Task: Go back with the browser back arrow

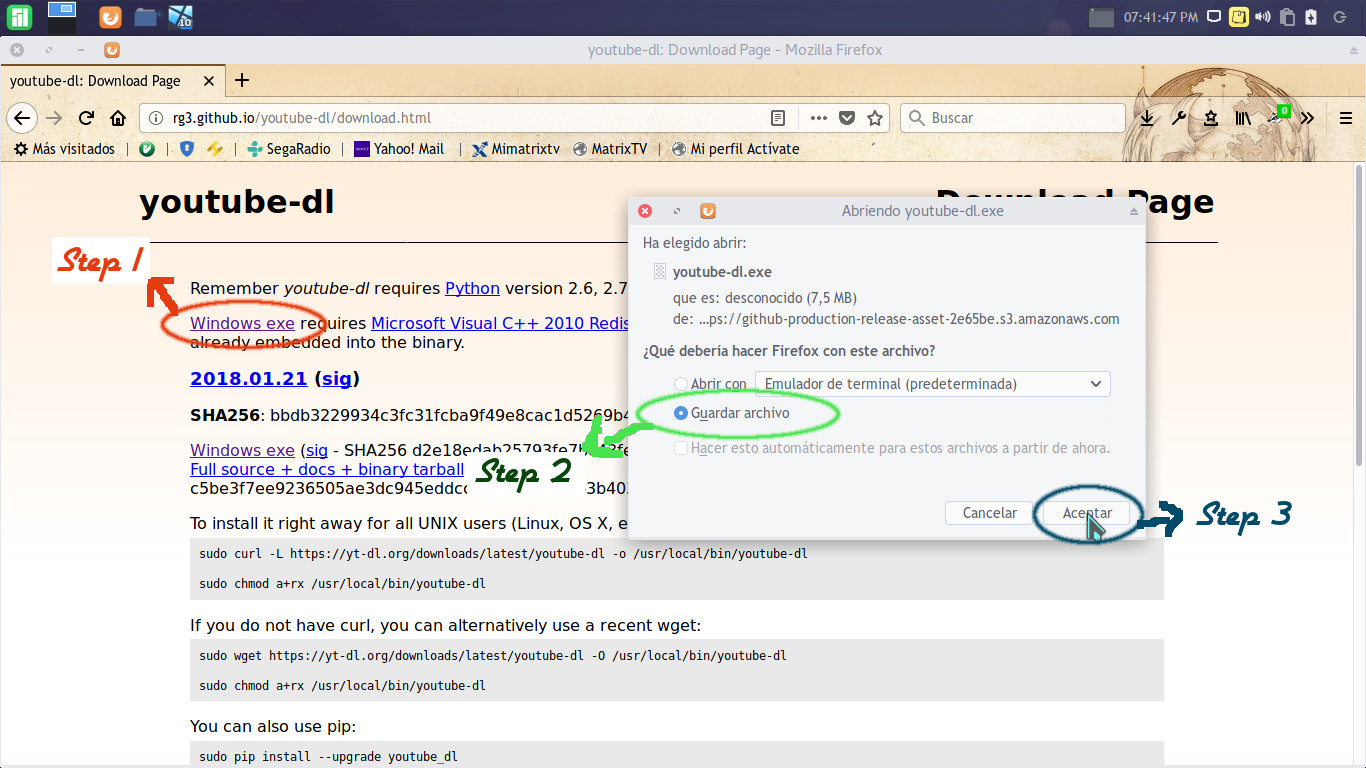Action: click(x=22, y=118)
